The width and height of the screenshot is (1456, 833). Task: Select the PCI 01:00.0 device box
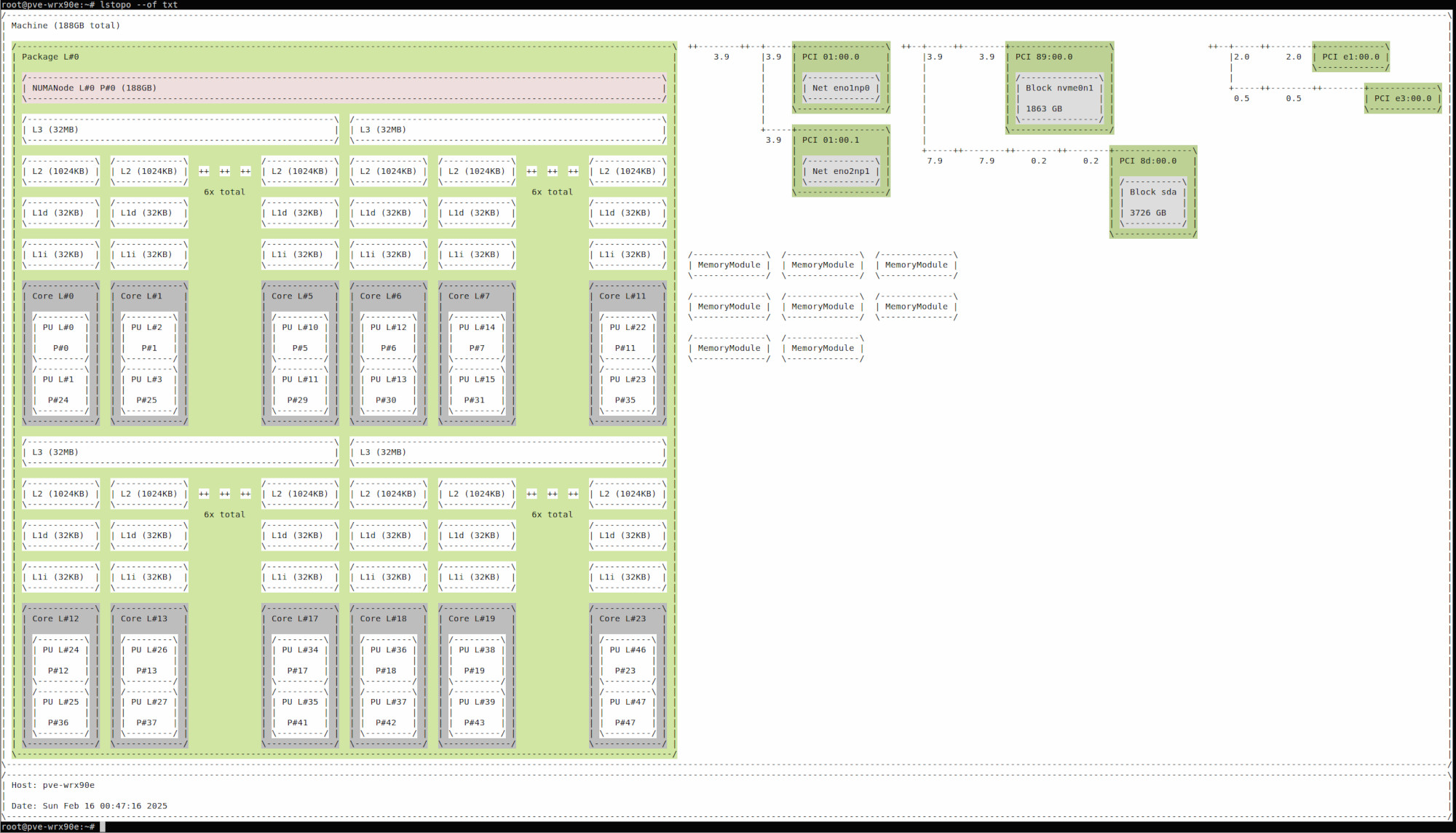(841, 77)
